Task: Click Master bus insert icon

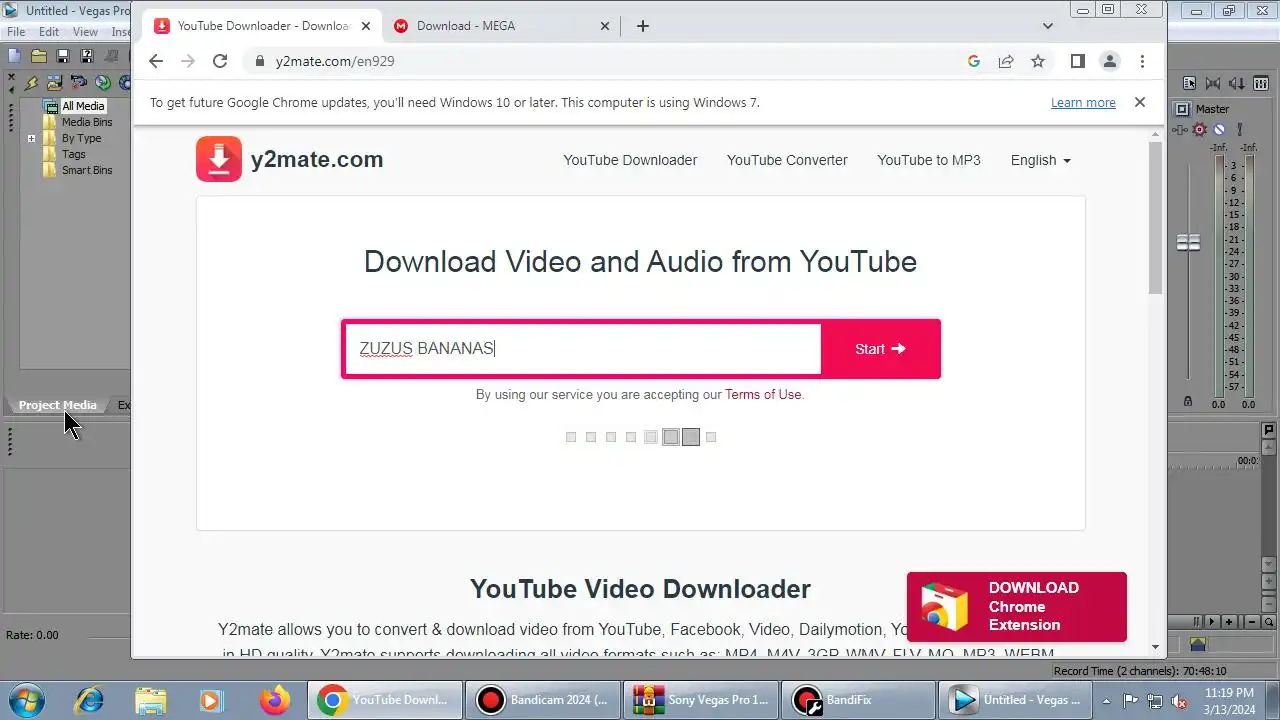Action: coord(1180,130)
